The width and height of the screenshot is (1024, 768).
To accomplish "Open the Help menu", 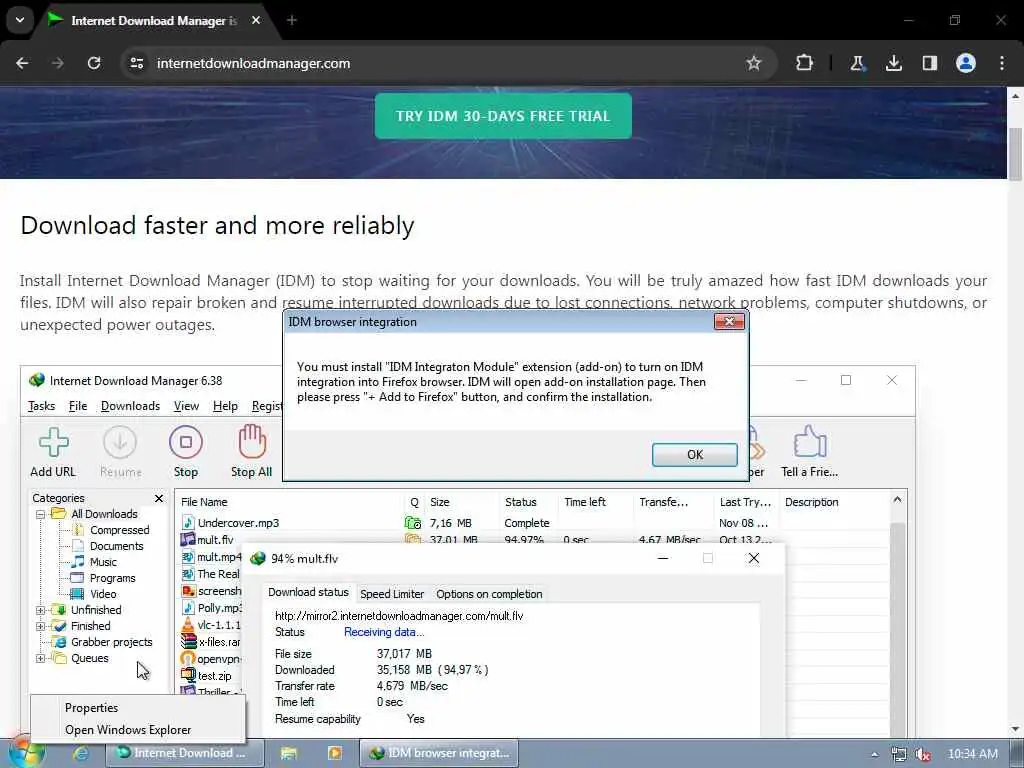I will [x=225, y=406].
